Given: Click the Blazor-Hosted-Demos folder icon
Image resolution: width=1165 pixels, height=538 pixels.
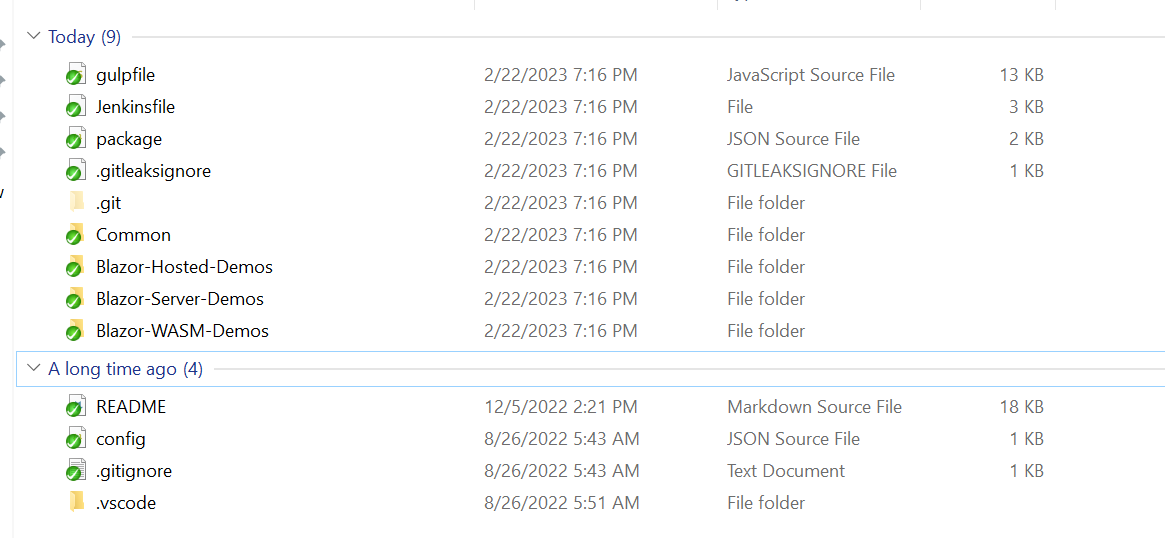Looking at the screenshot, I should click(75, 267).
